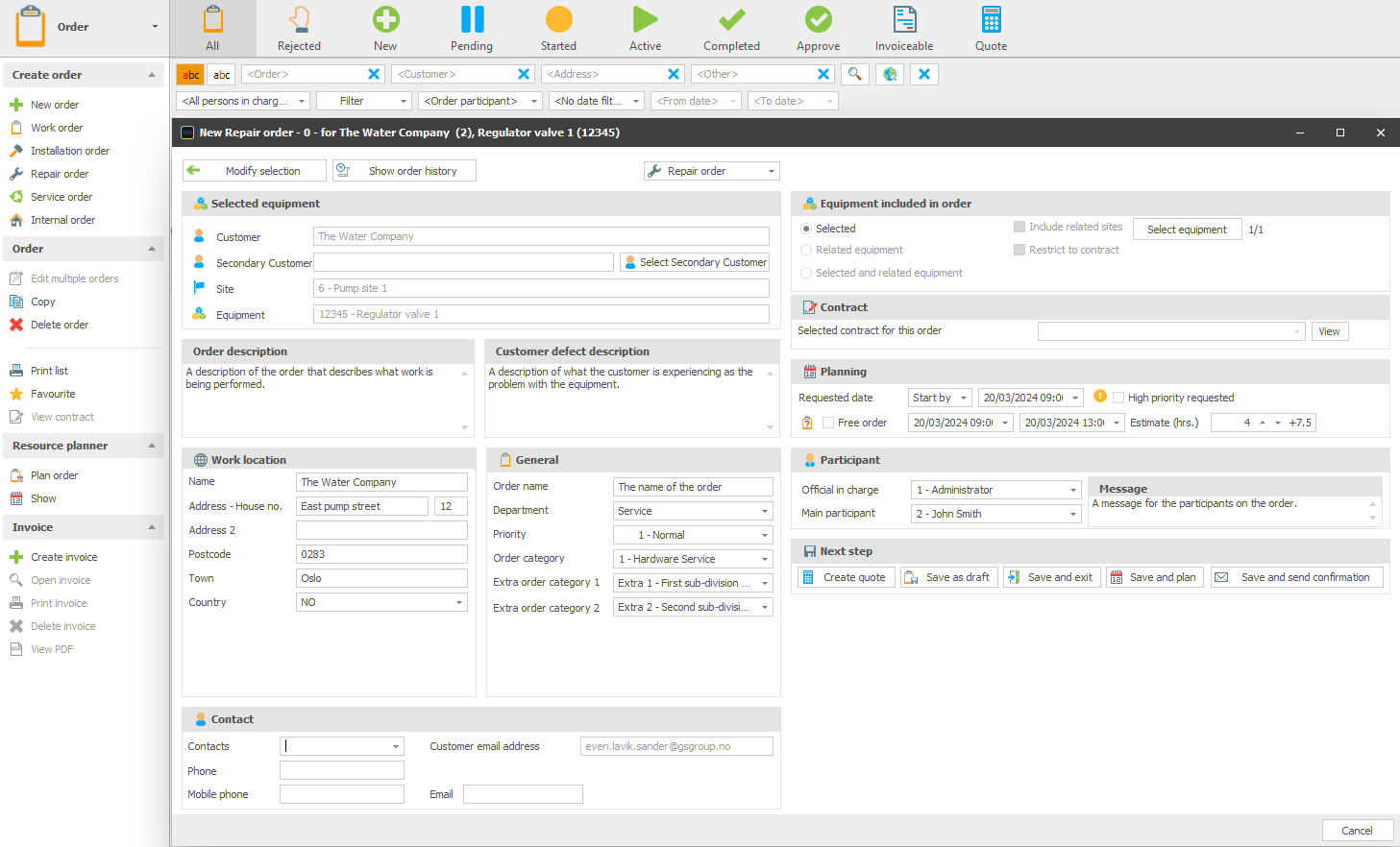Click the Mobile phone input field

tap(342, 794)
